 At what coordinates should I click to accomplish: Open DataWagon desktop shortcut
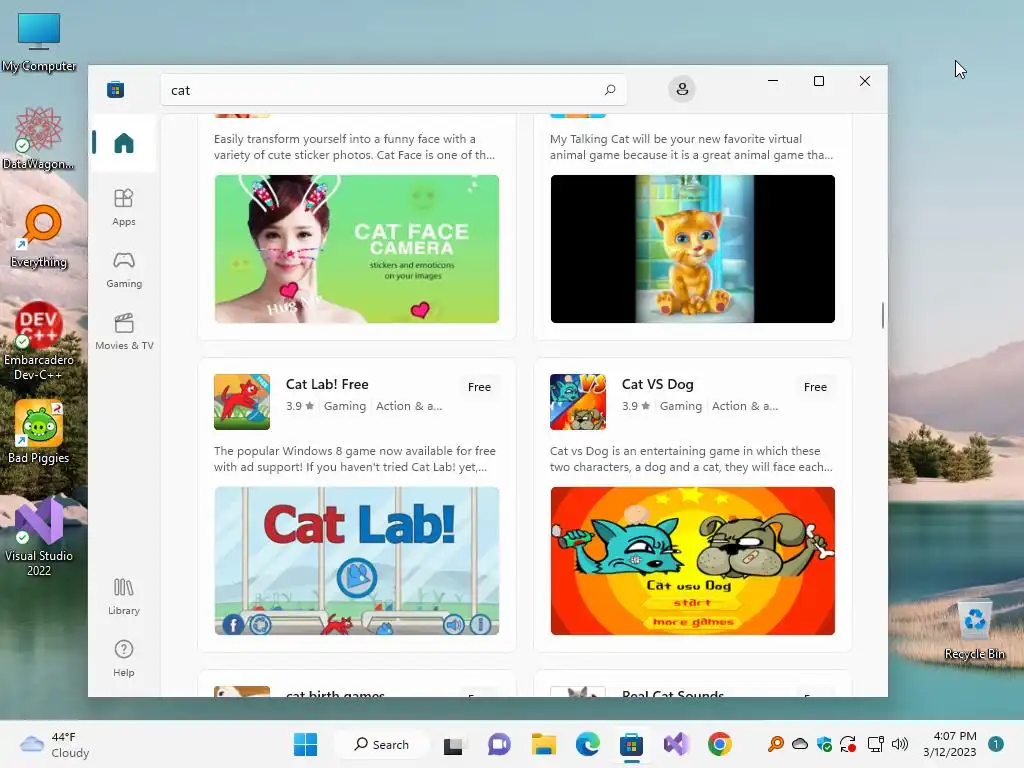tap(39, 139)
